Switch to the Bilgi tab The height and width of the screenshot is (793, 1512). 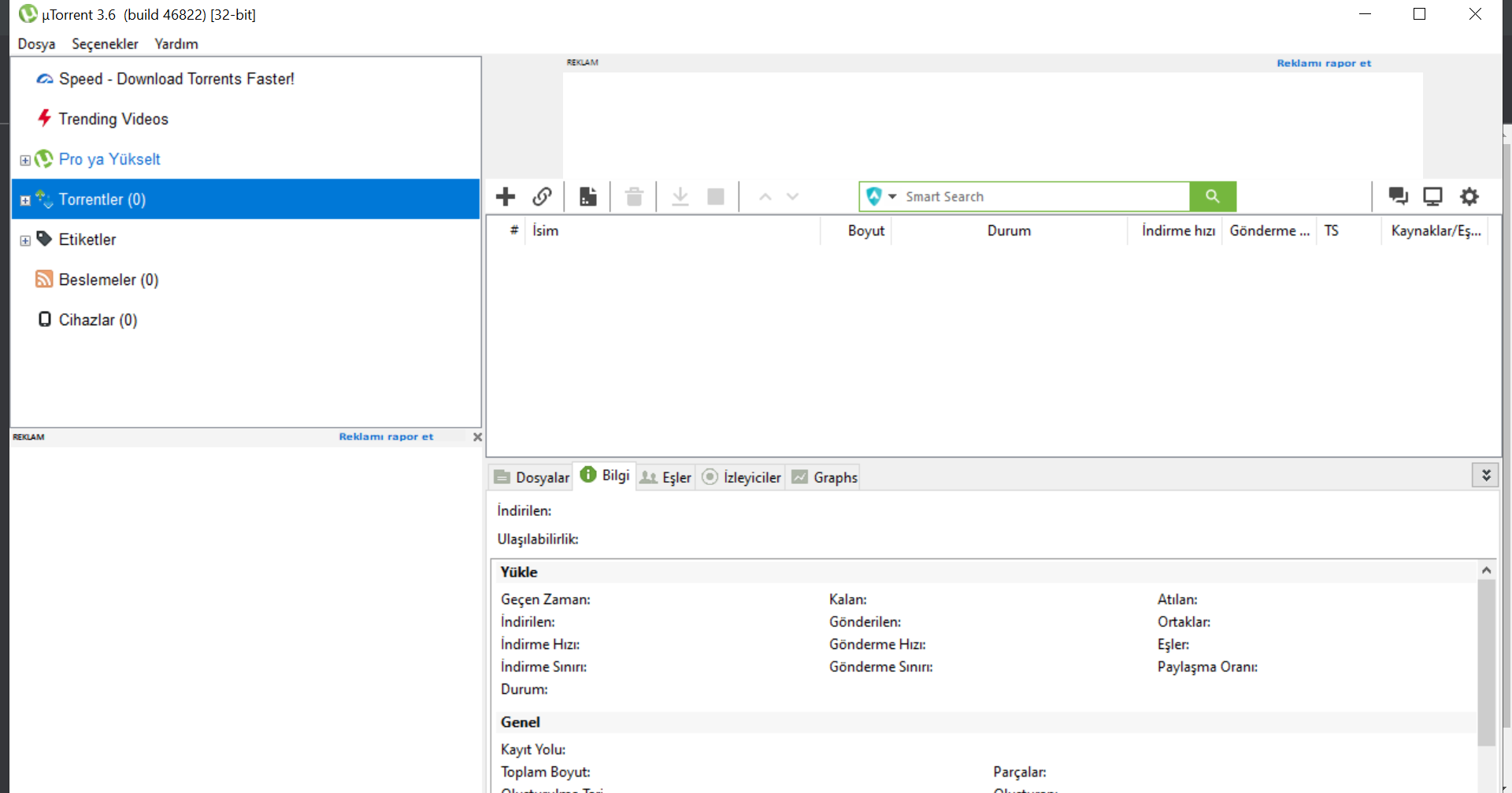pos(605,475)
